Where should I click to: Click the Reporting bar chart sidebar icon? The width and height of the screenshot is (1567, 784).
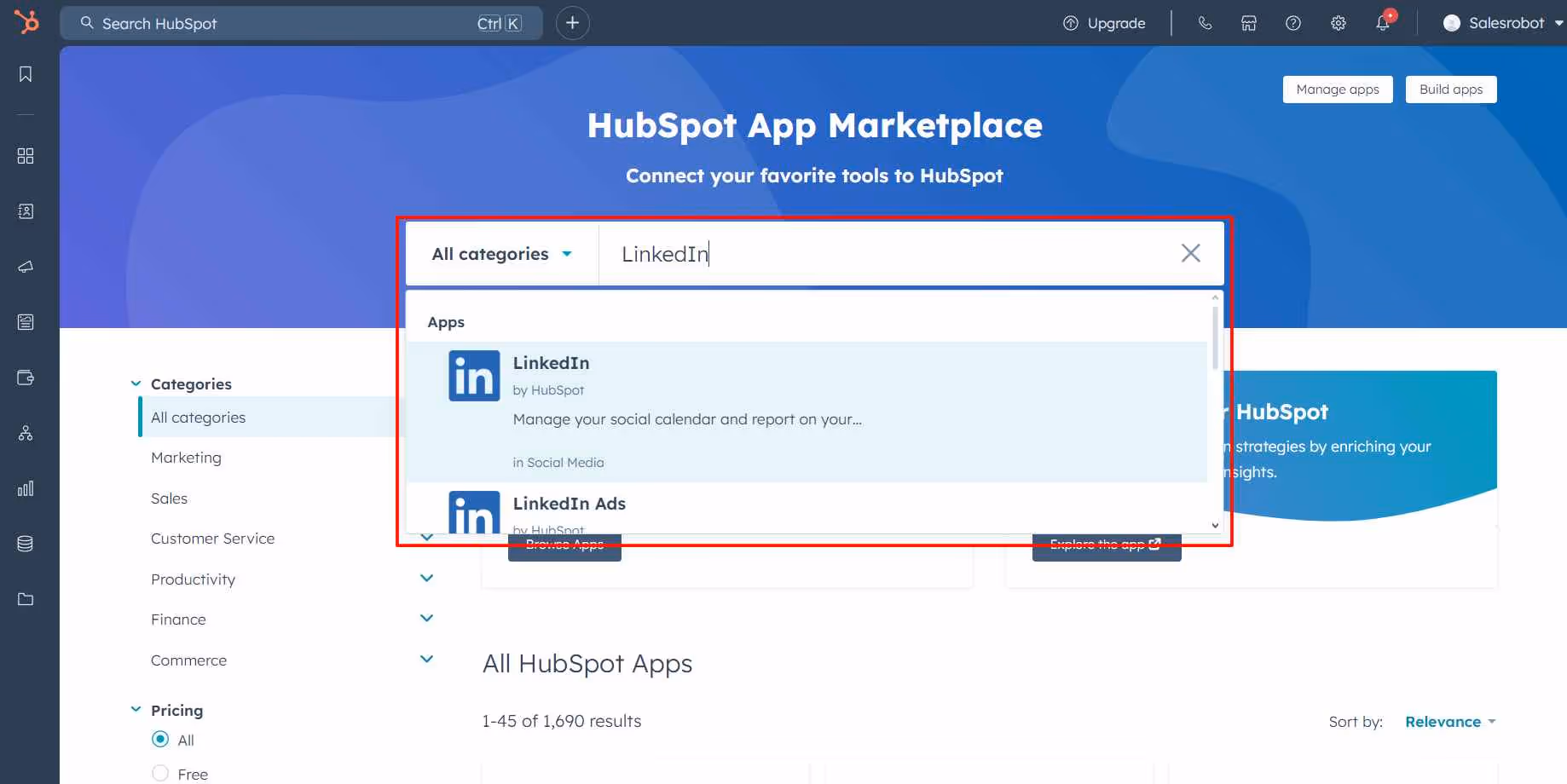25,488
